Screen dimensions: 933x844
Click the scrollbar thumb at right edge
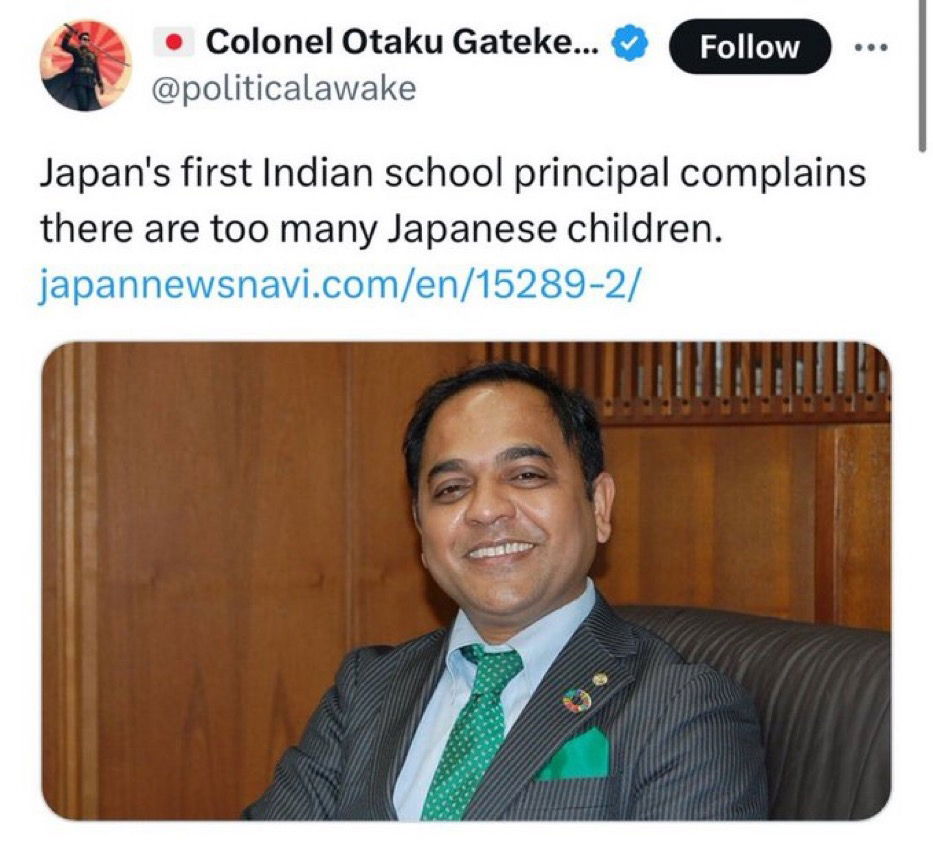[x=922, y=74]
